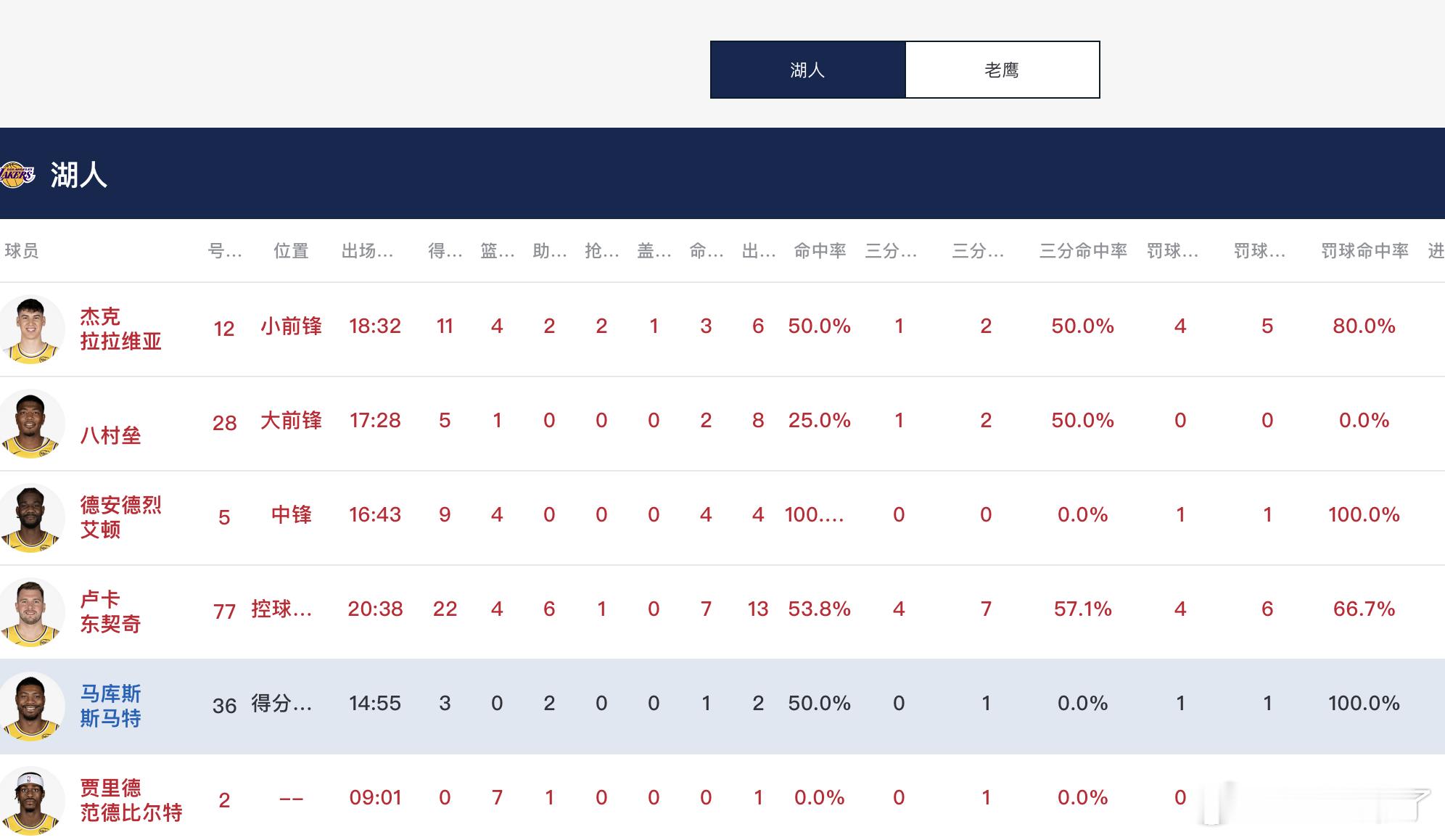This screenshot has width=1445, height=840.
Task: Click 杰克 拉拉维亚 player headshot
Action: (x=30, y=329)
